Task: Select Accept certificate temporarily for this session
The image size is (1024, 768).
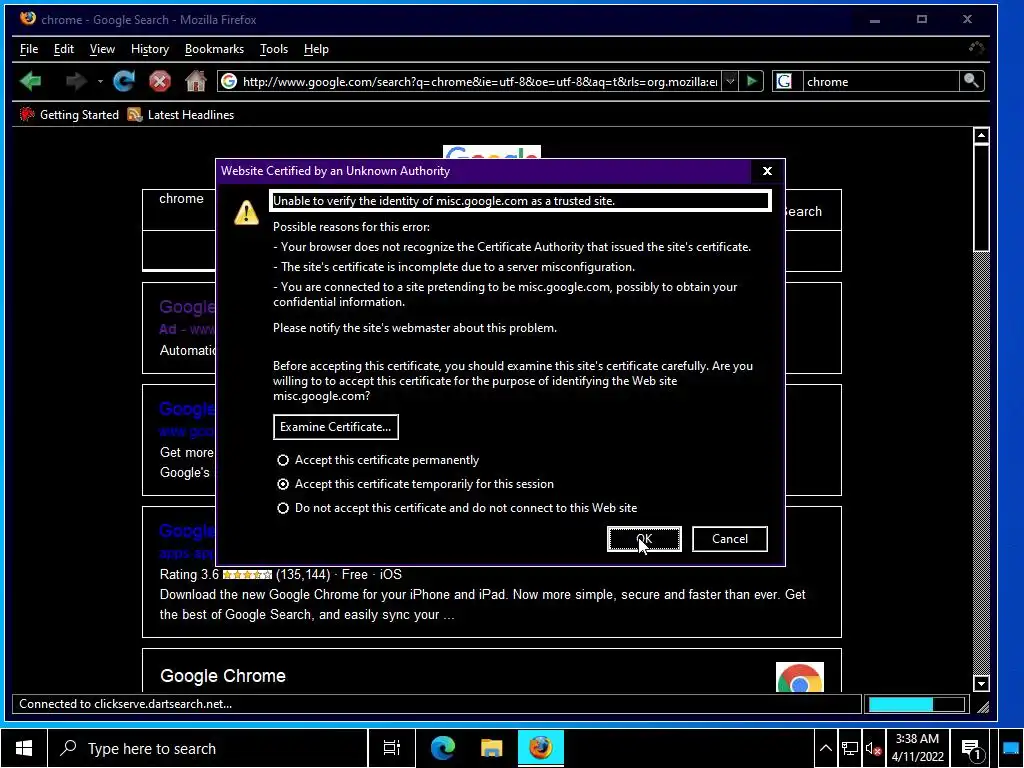Action: 415,484
